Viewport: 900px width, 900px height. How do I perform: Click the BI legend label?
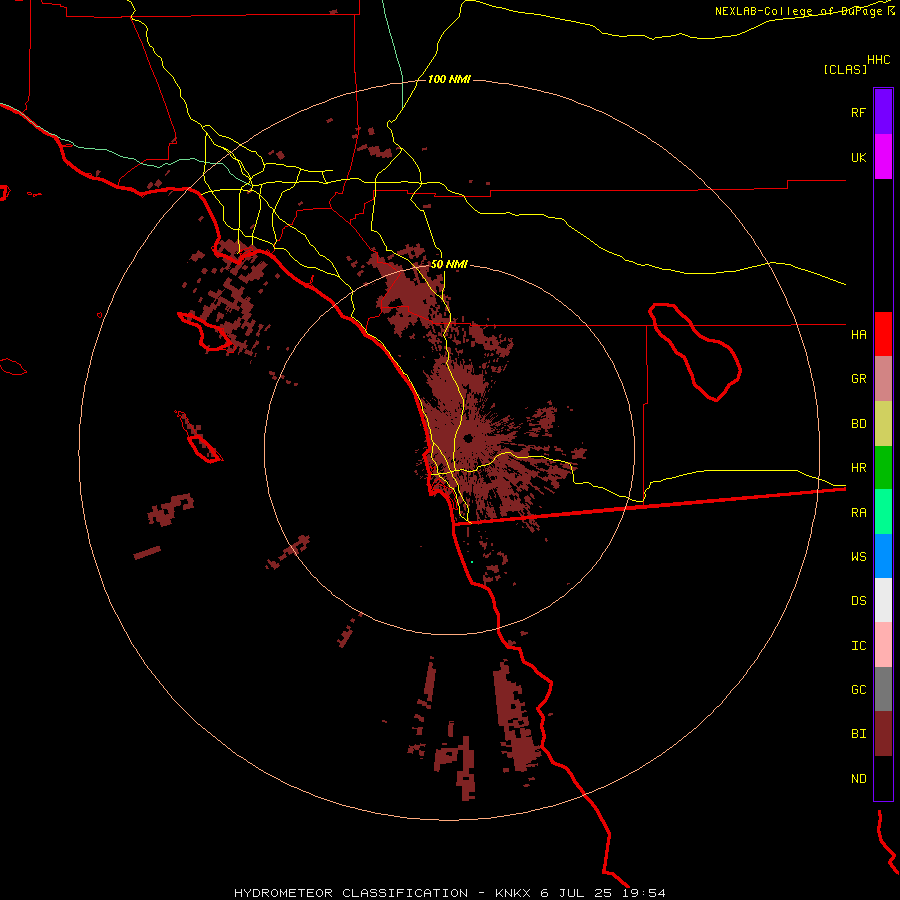point(858,734)
